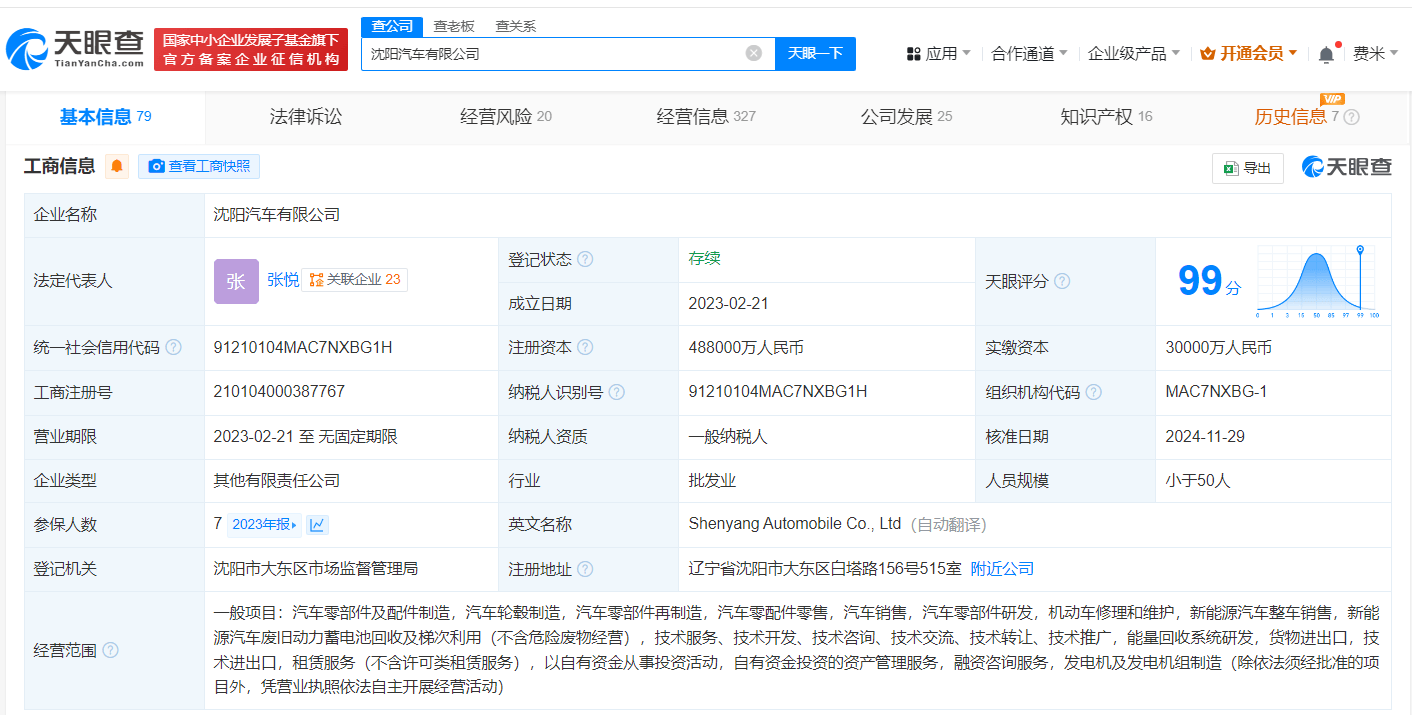The image size is (1412, 715).
Task: Expand the 合作通道 dropdown
Action: pos(1029,54)
